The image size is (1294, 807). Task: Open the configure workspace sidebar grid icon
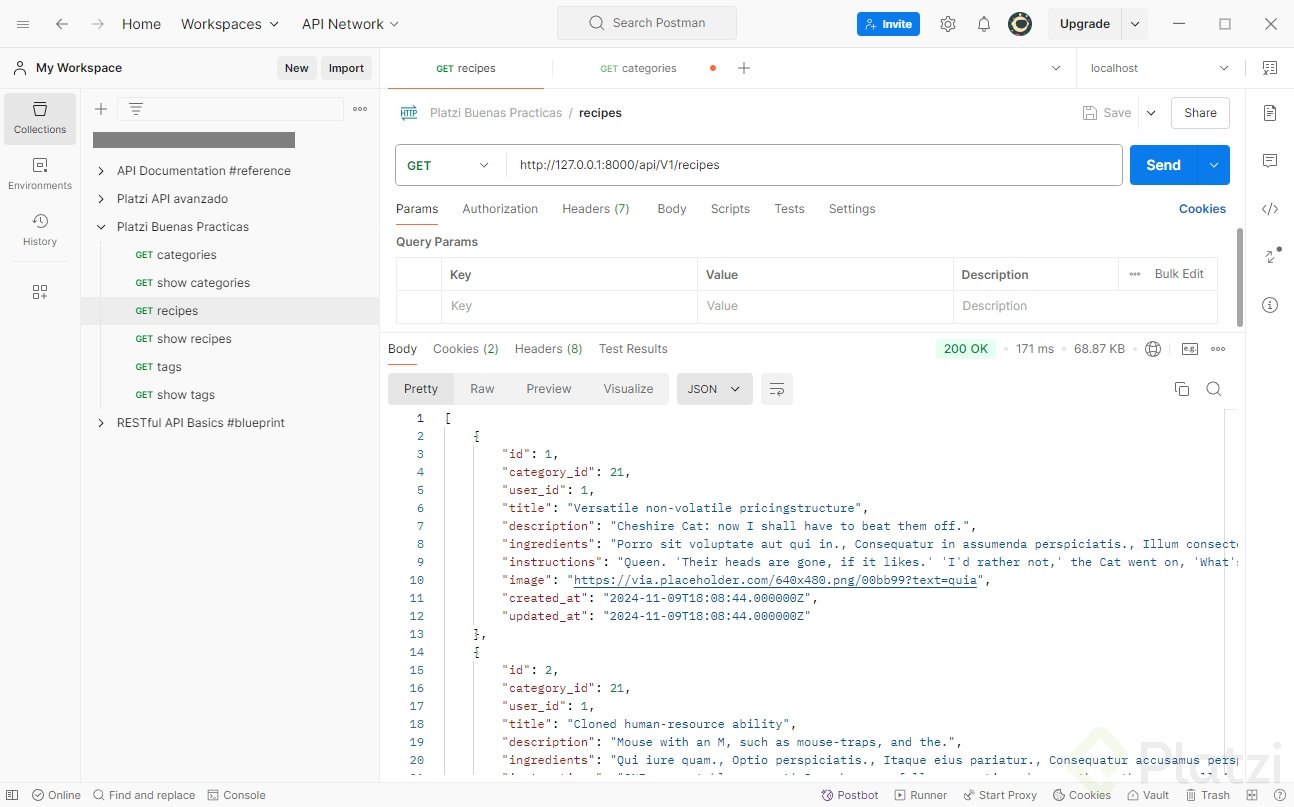tap(40, 292)
